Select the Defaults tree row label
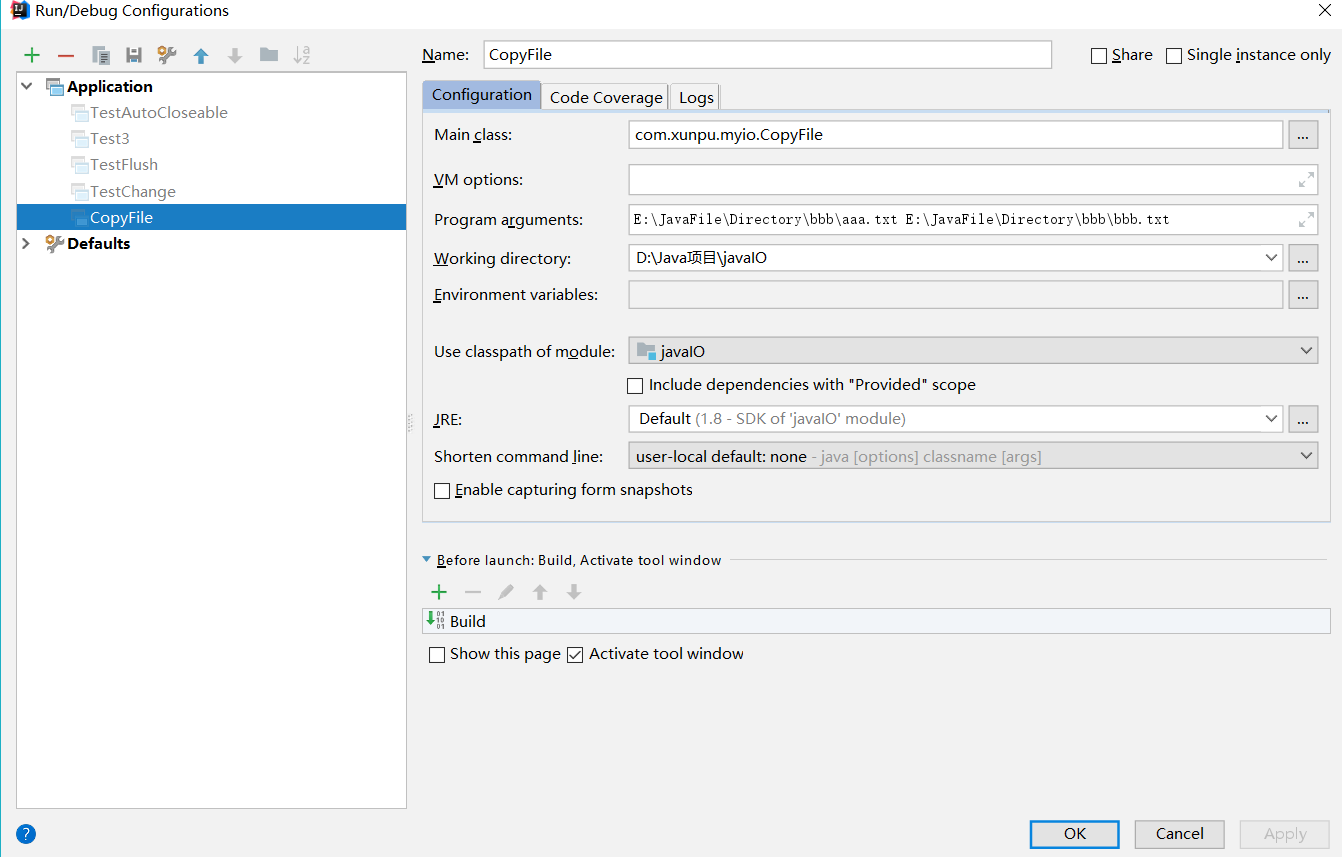The height and width of the screenshot is (857, 1342). pos(99,244)
